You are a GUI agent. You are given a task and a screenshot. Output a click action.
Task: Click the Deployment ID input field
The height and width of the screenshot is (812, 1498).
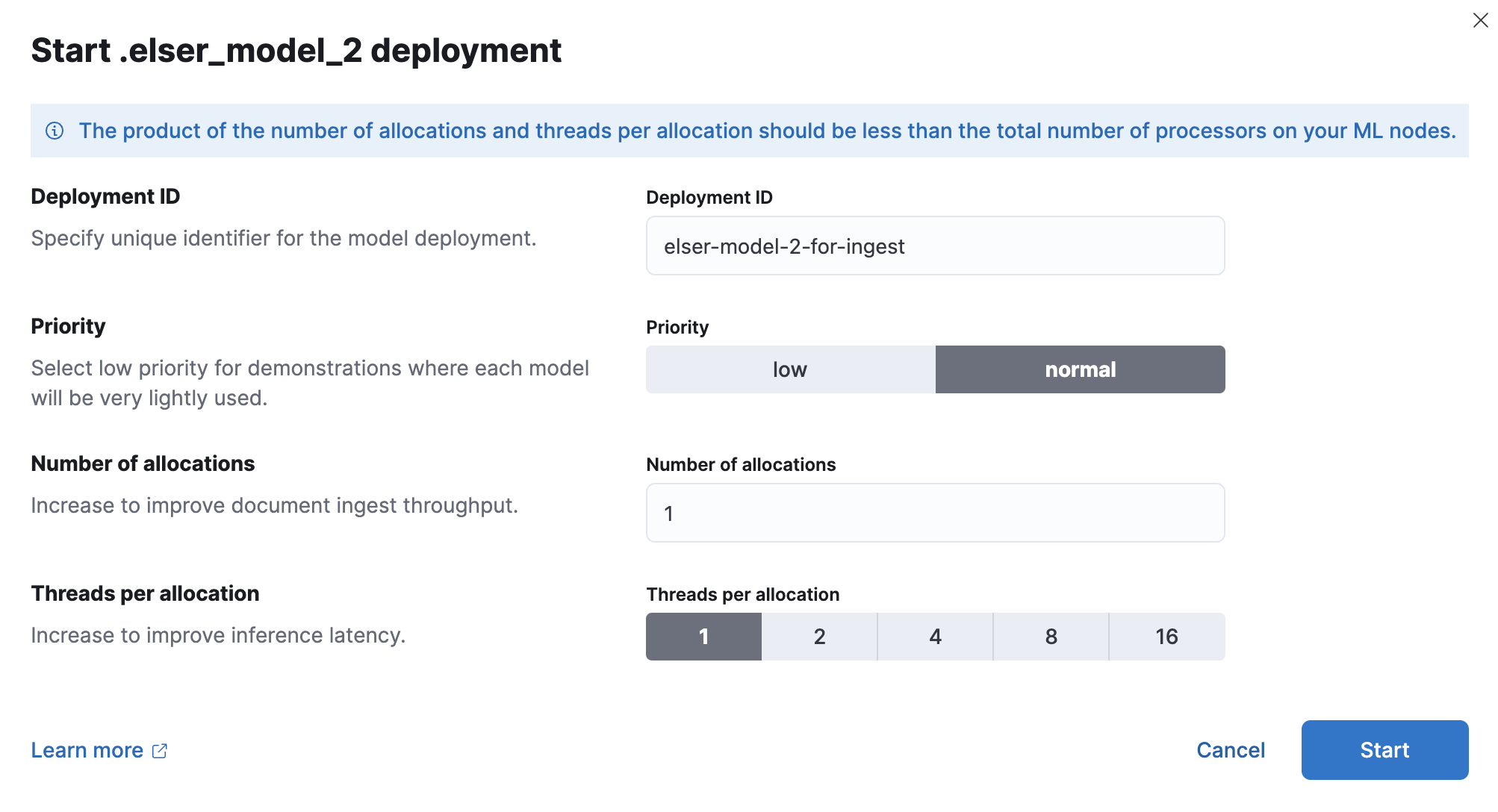934,246
